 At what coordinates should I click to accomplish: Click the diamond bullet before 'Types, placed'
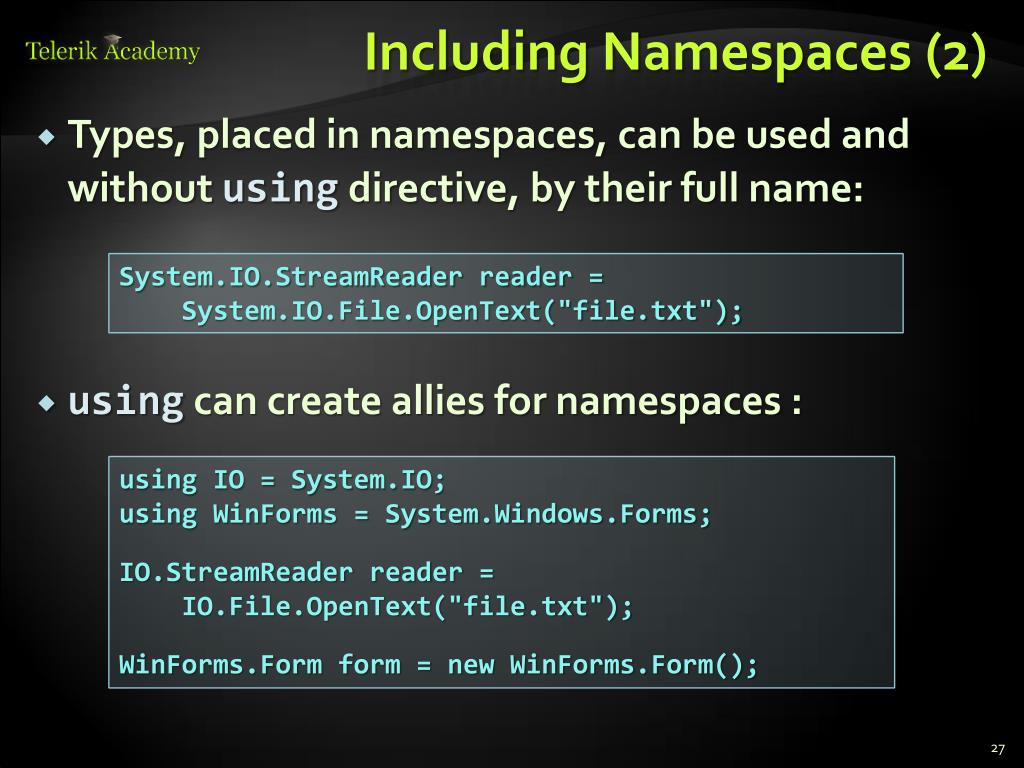(47, 137)
